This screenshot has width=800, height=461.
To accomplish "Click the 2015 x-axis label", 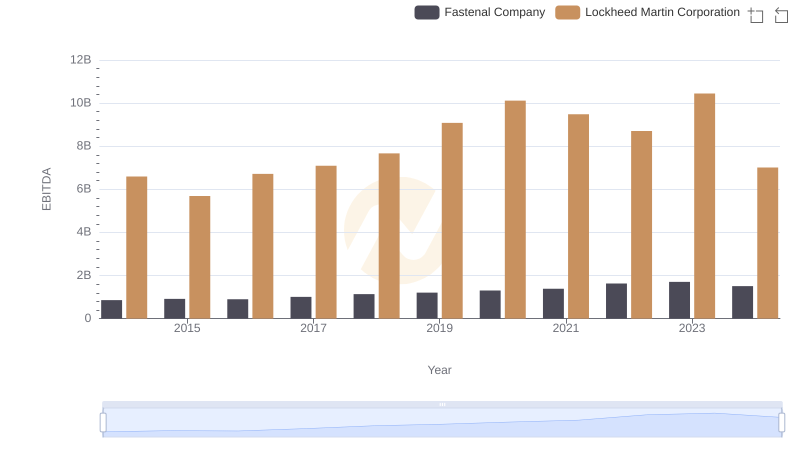I will [x=187, y=328].
